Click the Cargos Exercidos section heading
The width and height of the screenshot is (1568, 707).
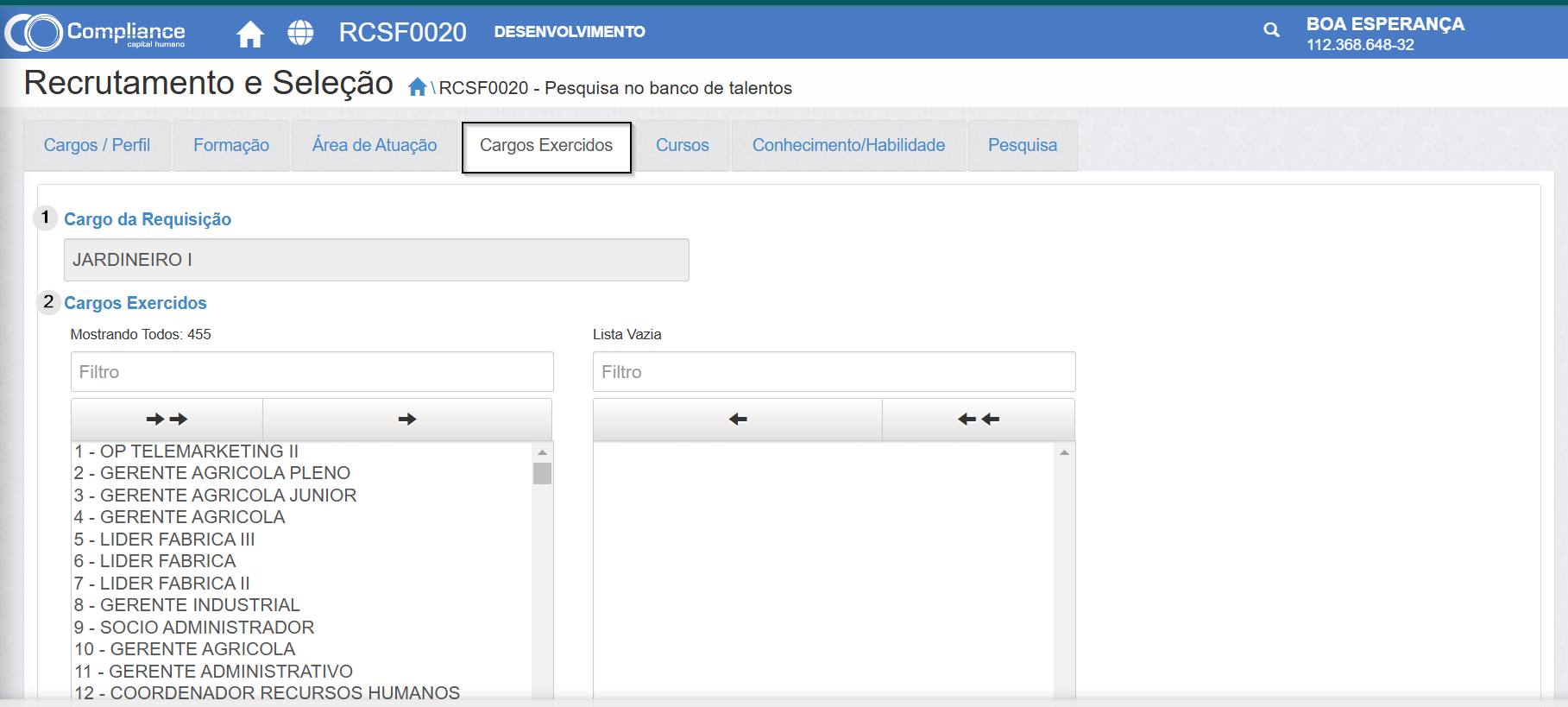135,303
